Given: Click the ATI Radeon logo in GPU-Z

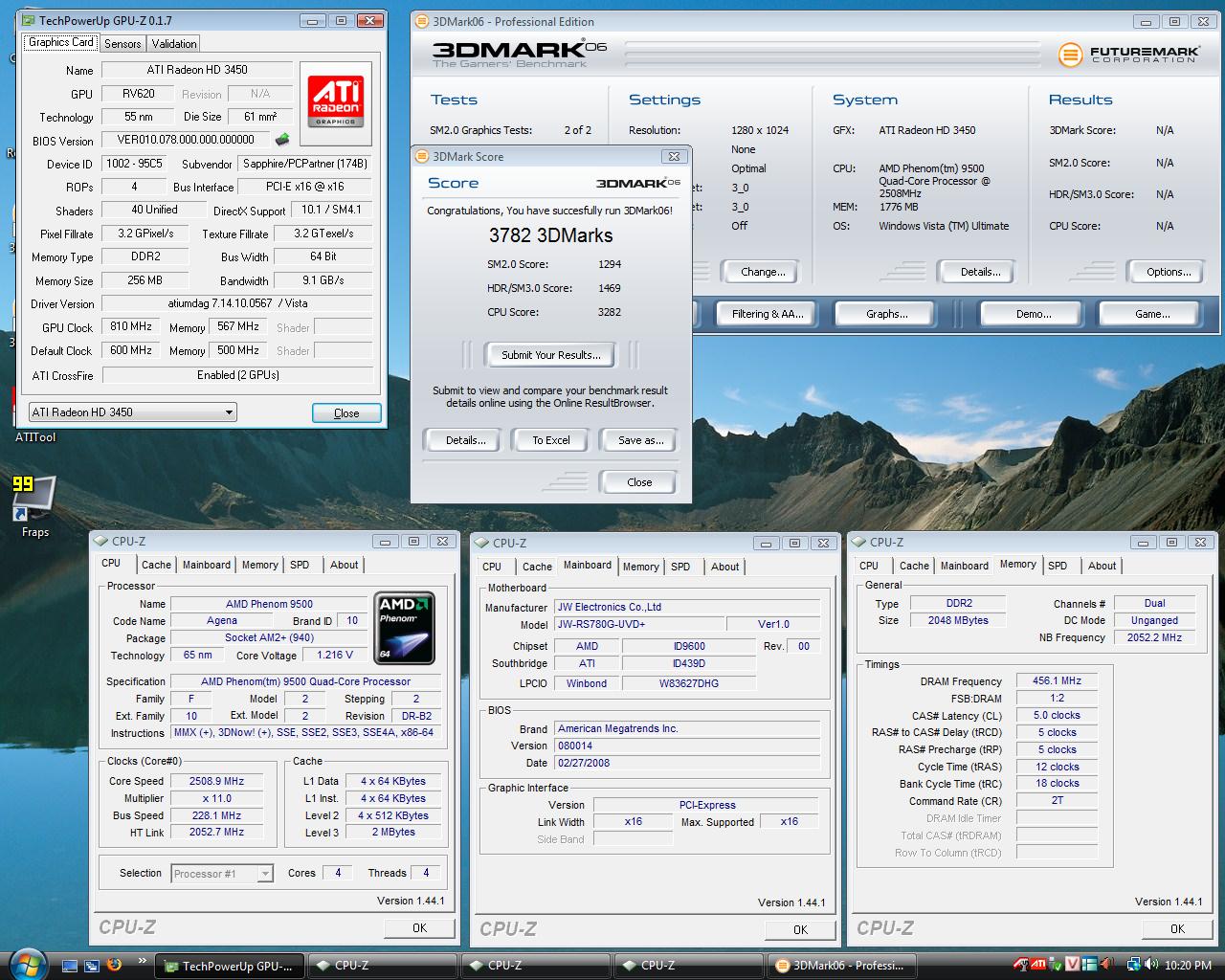Looking at the screenshot, I should coord(335,102).
